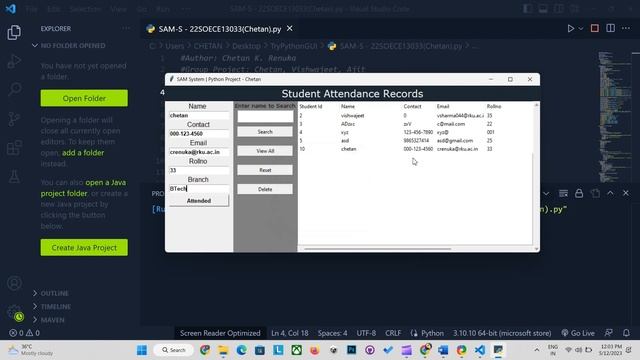
Task: Click errors and warnings status indicator
Action: tap(24, 333)
